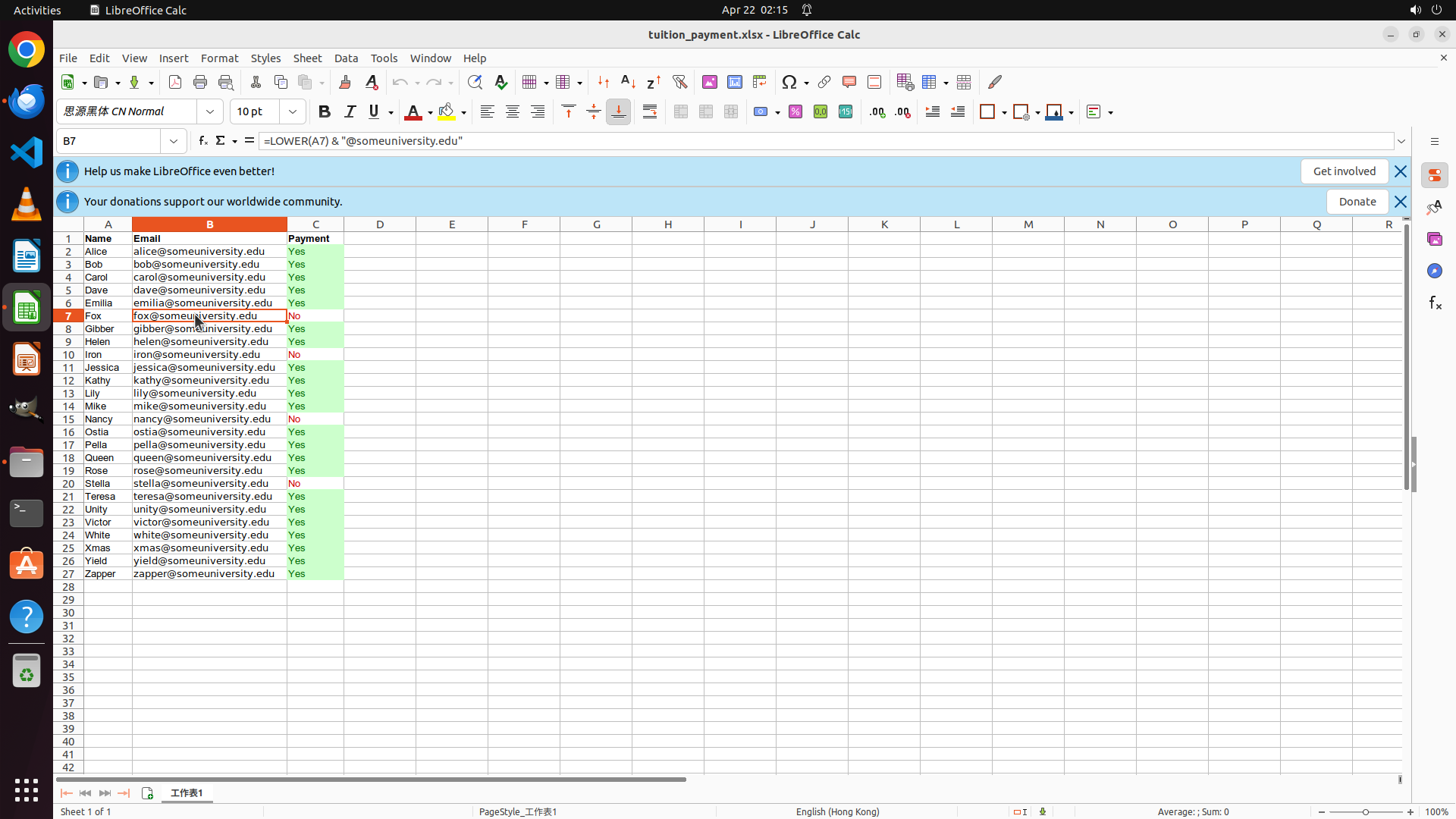This screenshot has width=1456, height=819.
Task: Open the sidebar Navigator panel icon
Action: pos(1434,271)
